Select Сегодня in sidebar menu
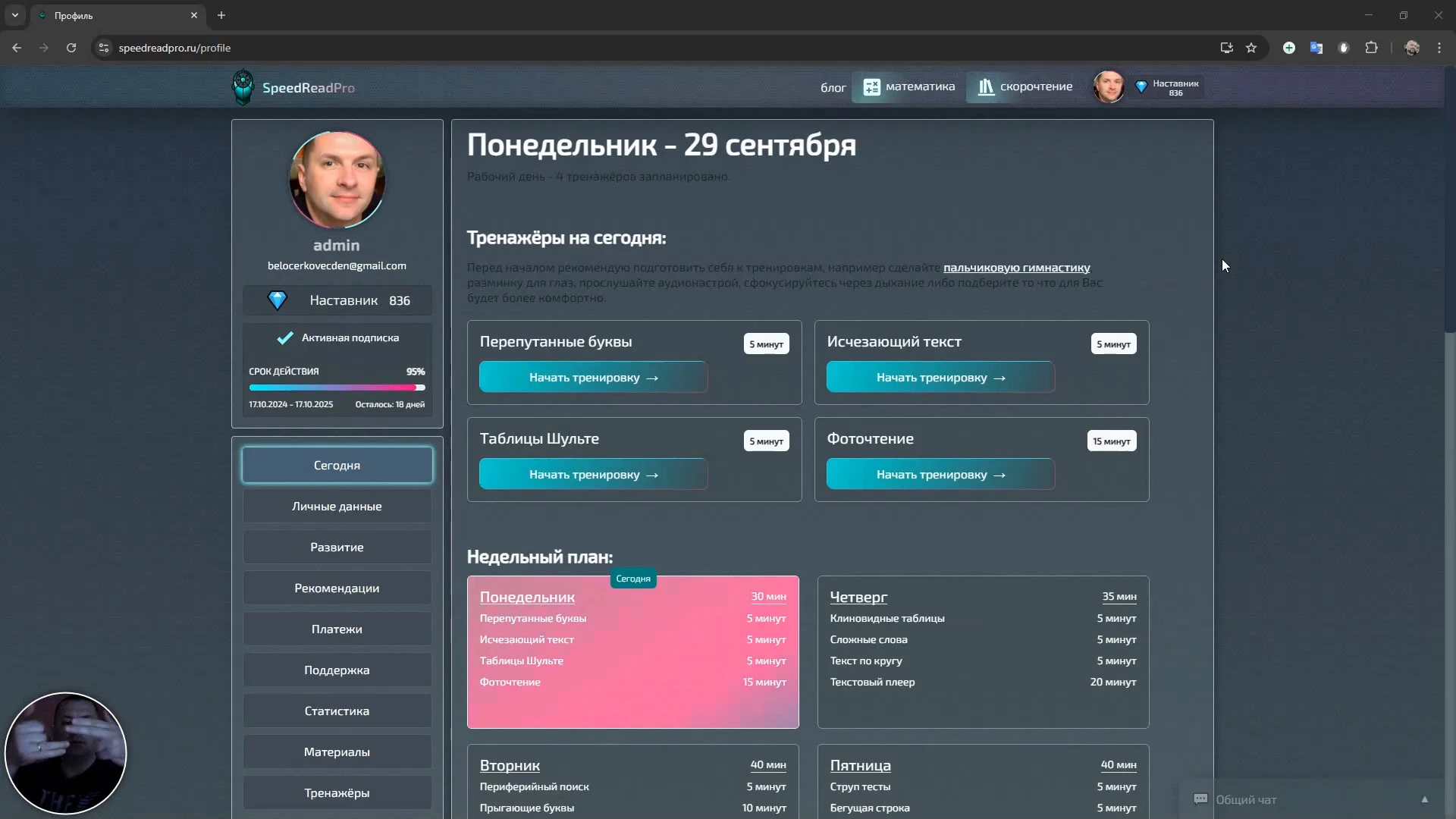The width and height of the screenshot is (1456, 819). pos(337,465)
